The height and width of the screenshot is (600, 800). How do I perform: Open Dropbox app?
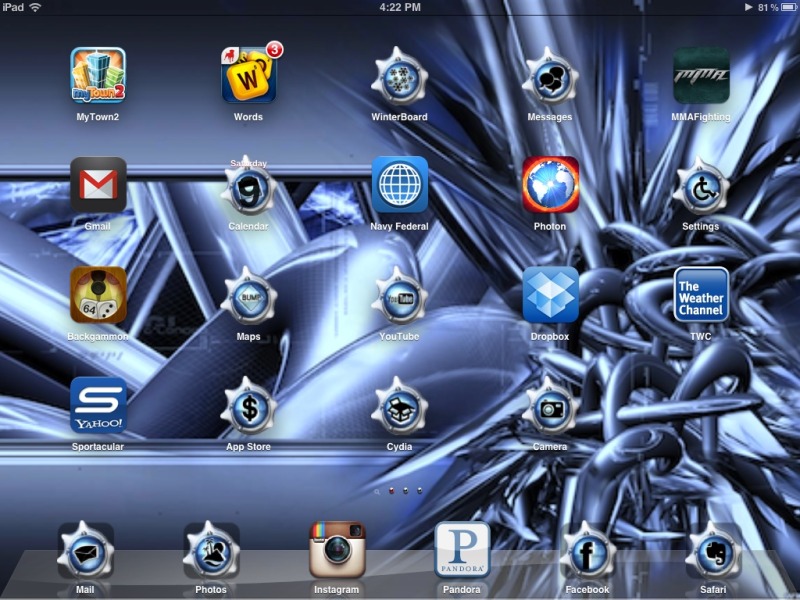click(x=550, y=295)
